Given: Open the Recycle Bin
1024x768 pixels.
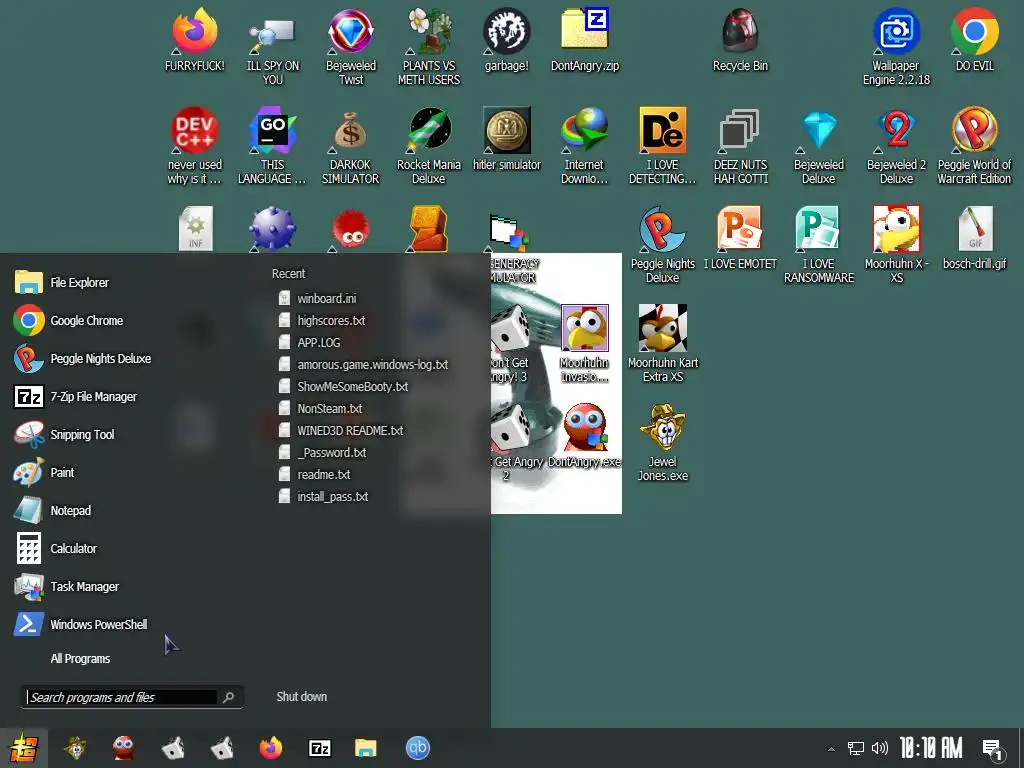Looking at the screenshot, I should point(740,40).
